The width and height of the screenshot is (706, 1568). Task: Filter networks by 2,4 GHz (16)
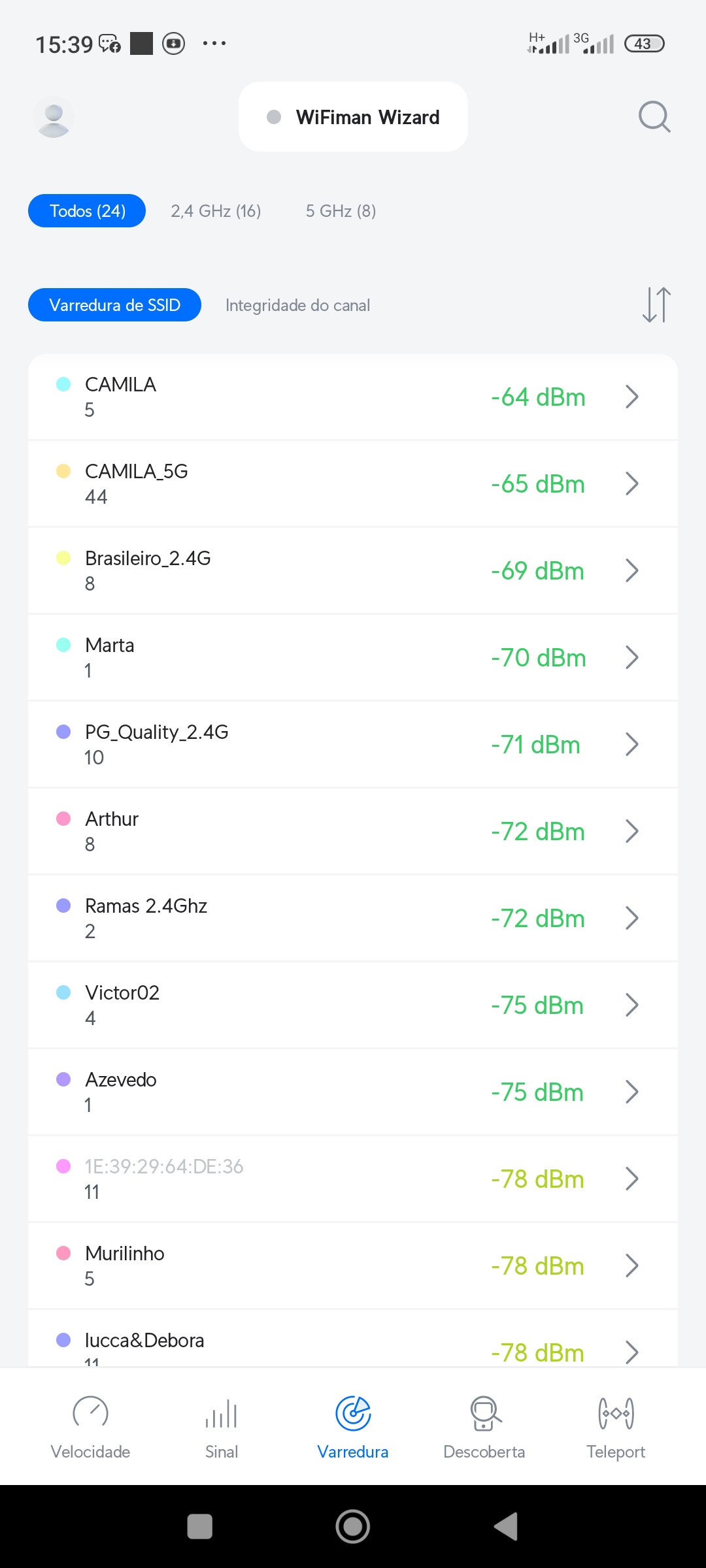(x=216, y=211)
